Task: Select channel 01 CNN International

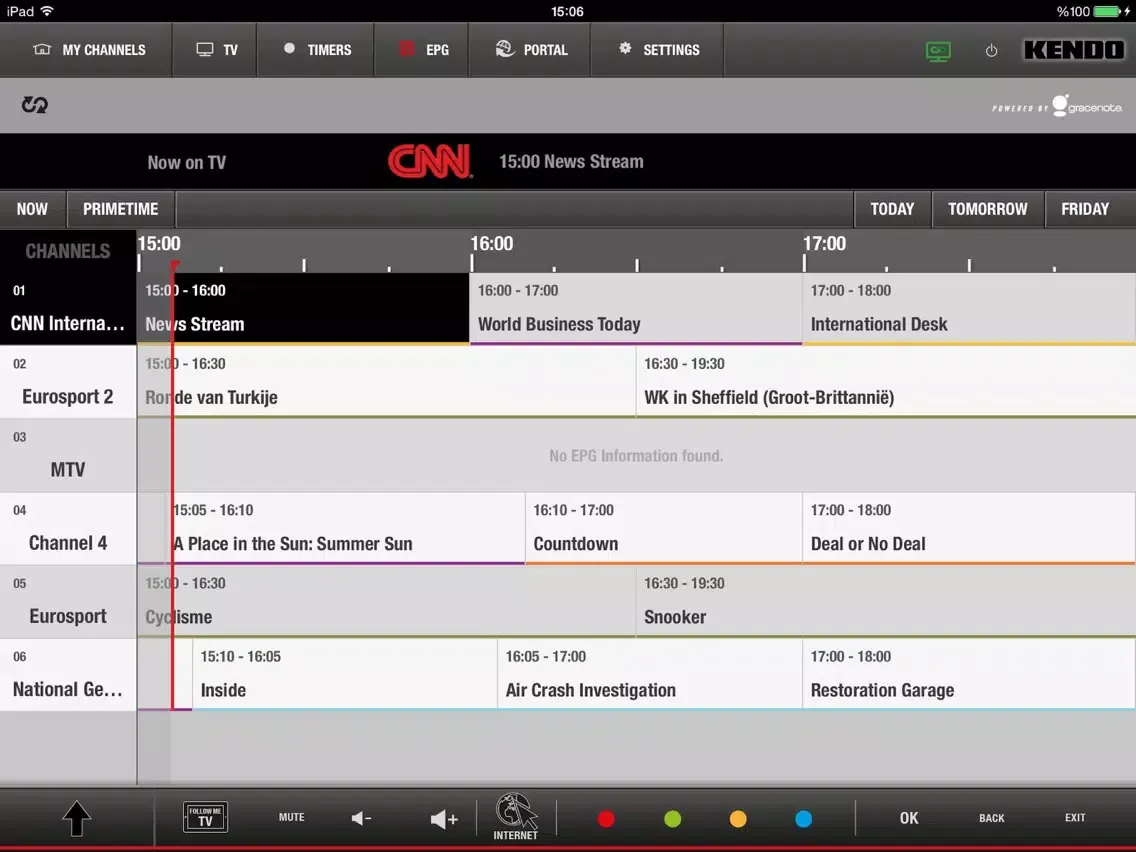Action: (68, 308)
